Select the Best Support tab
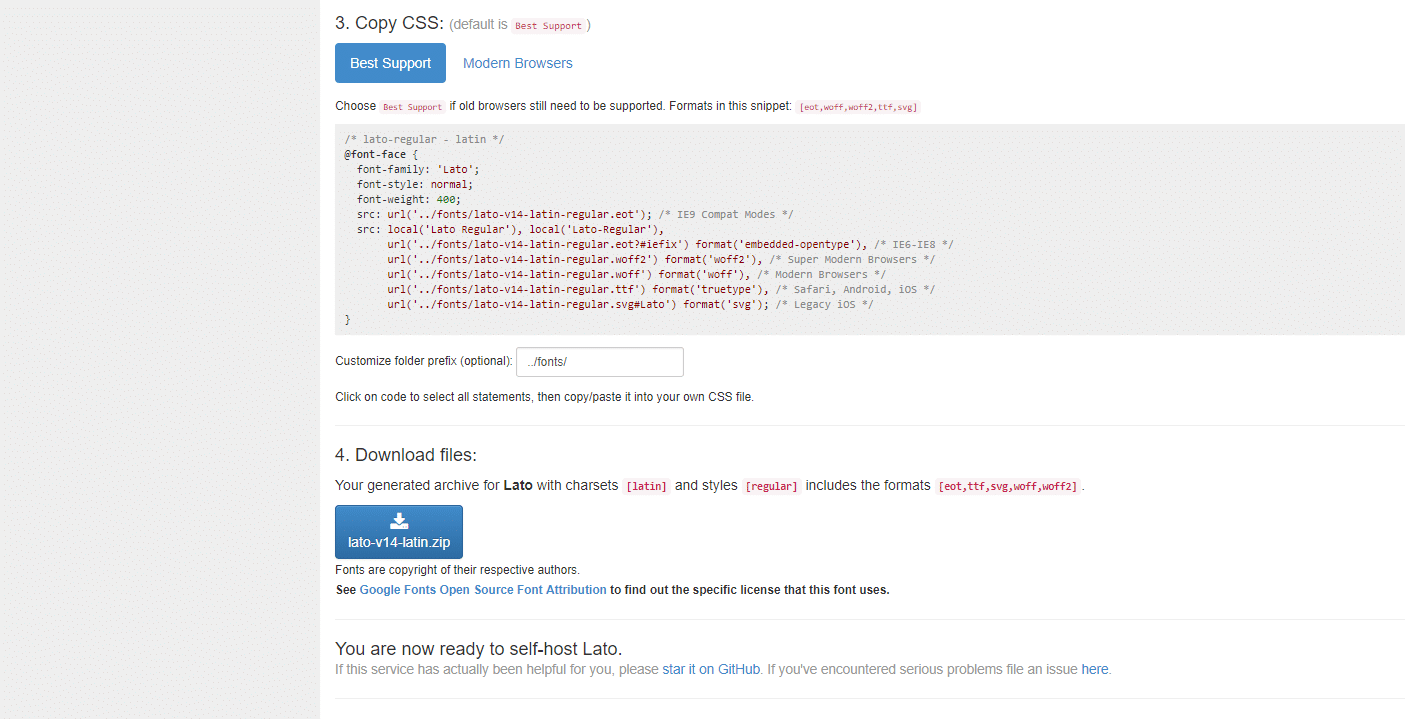The width and height of the screenshot is (1405, 719). [x=390, y=63]
